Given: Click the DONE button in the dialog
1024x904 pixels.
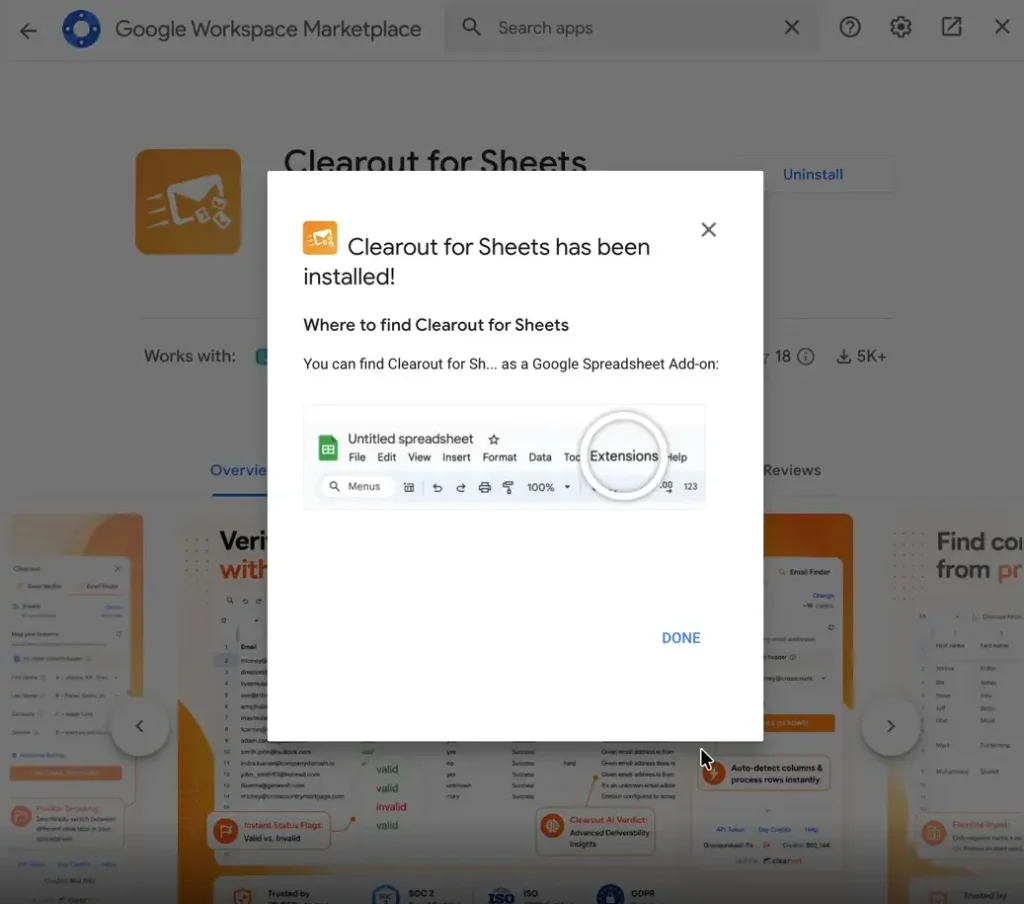Looking at the screenshot, I should click(680, 638).
